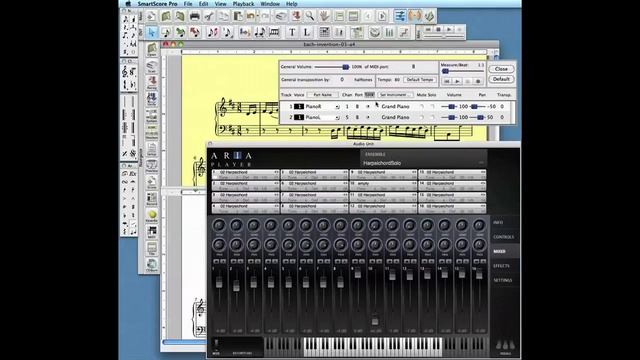Open the Apple menu
The width and height of the screenshot is (640, 360).
click(x=128, y=4)
